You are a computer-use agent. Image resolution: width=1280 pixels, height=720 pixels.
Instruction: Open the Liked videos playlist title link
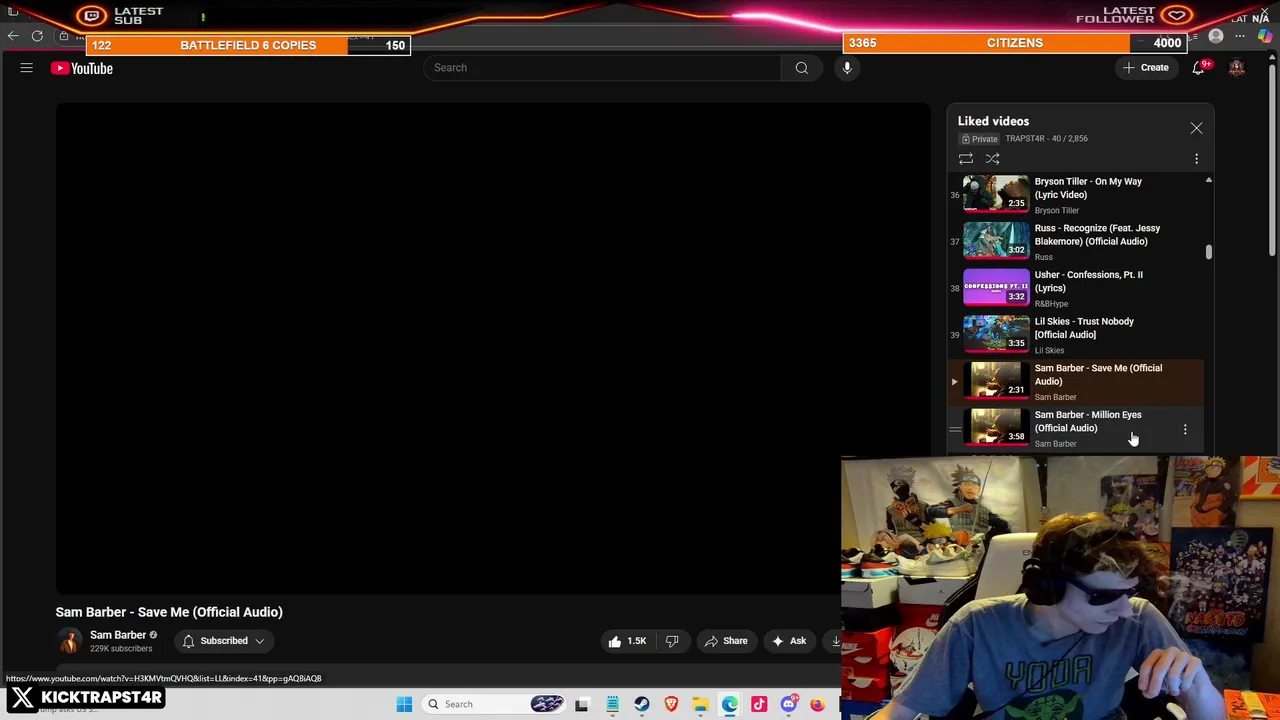pos(993,121)
